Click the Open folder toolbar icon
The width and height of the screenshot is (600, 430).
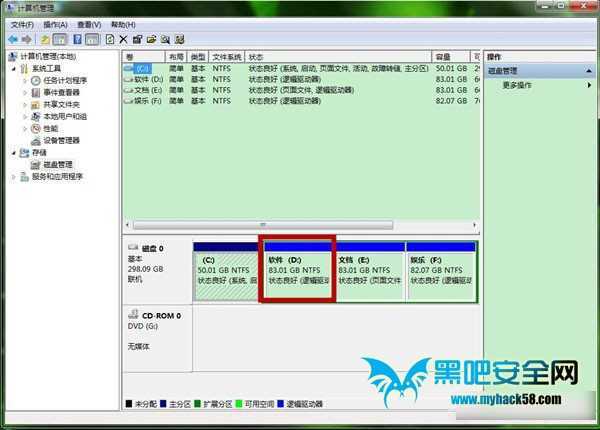click(x=152, y=39)
